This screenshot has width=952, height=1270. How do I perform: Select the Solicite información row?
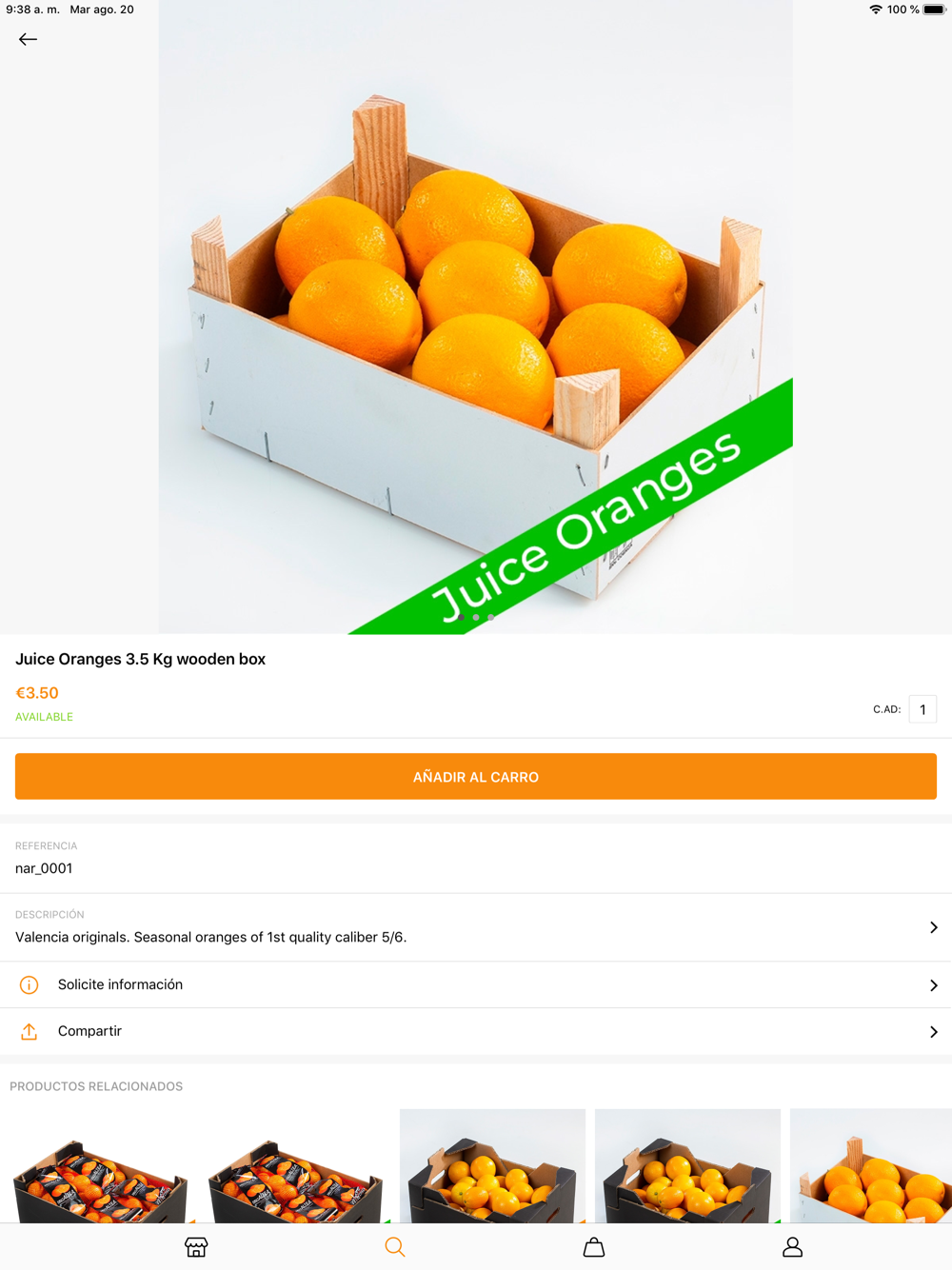[x=476, y=985]
